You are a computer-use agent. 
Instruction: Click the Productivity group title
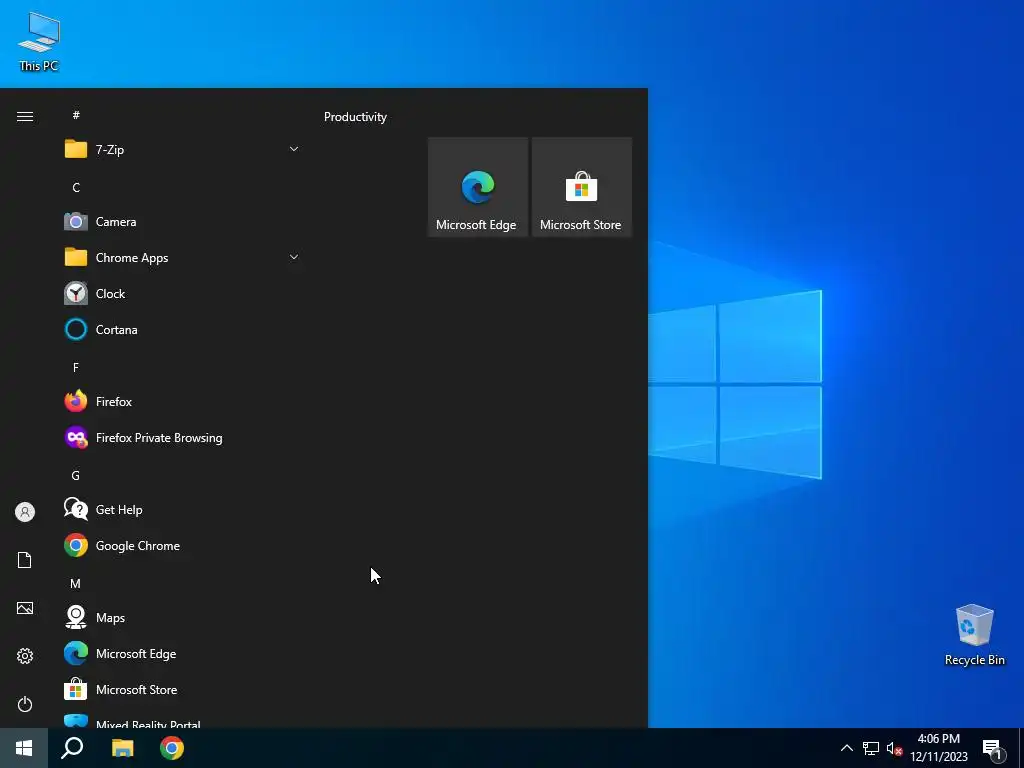pyautogui.click(x=355, y=117)
